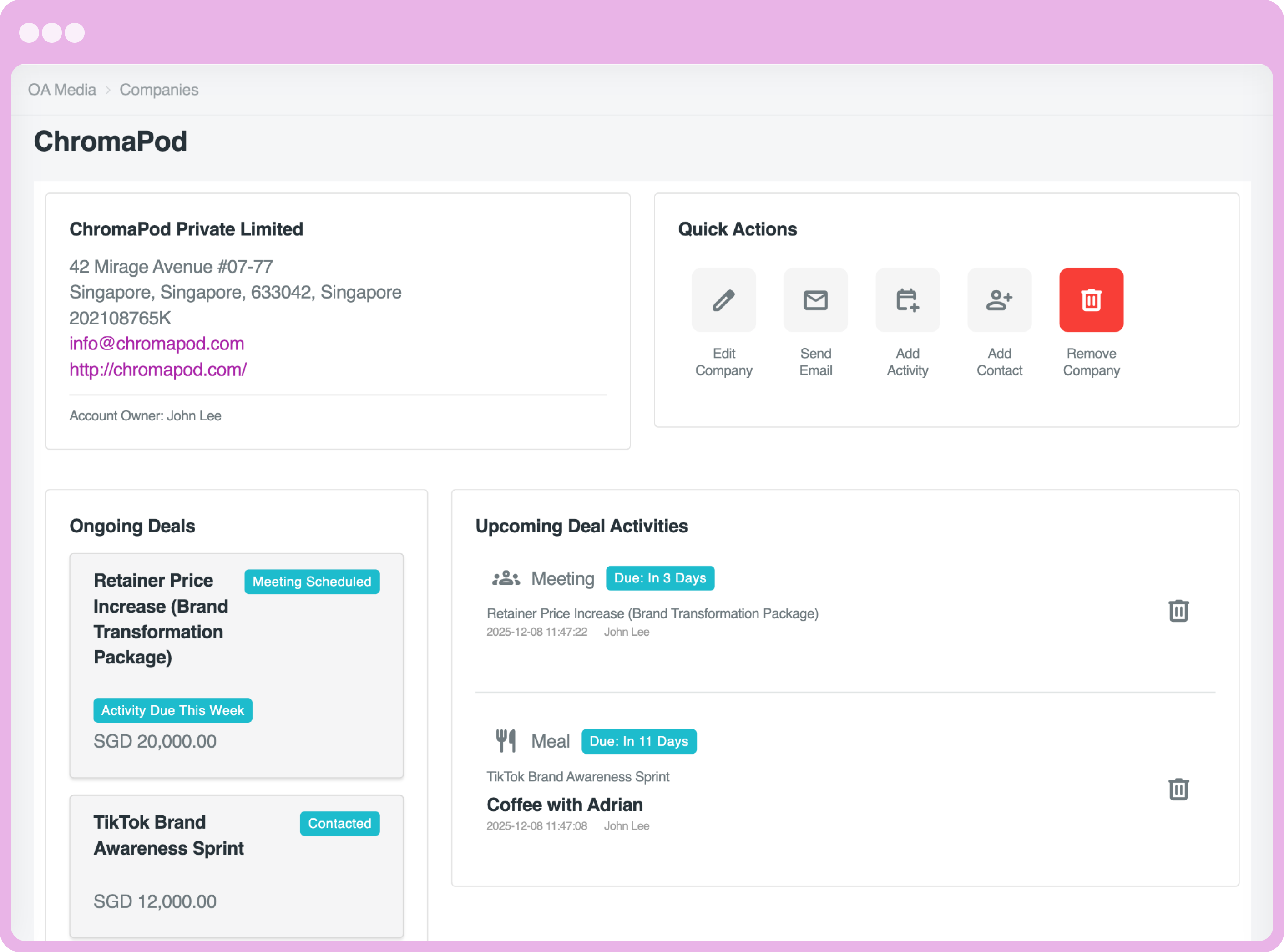Click the Add Activity calendar icon
Viewport: 1284px width, 952px height.
[x=907, y=299]
